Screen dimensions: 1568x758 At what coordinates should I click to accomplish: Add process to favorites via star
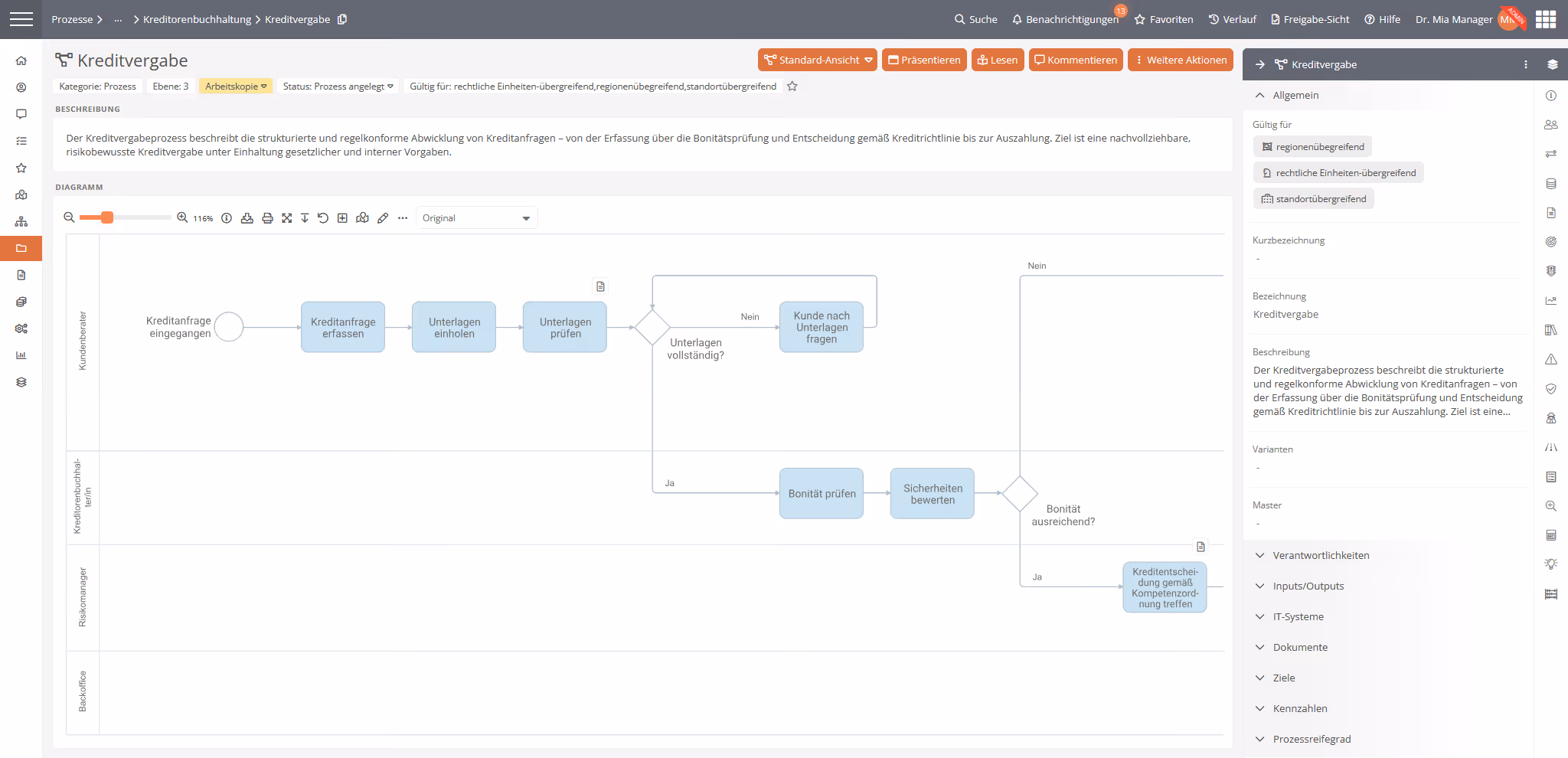[x=792, y=87]
